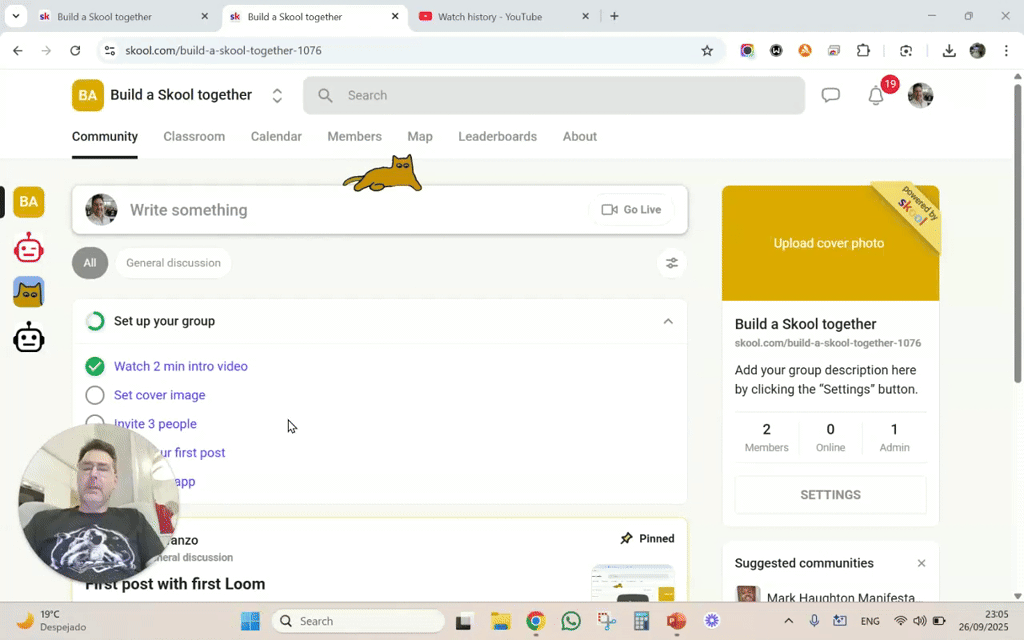Open First post with first Loom post
This screenshot has height=640, width=1024.
pos(175,584)
